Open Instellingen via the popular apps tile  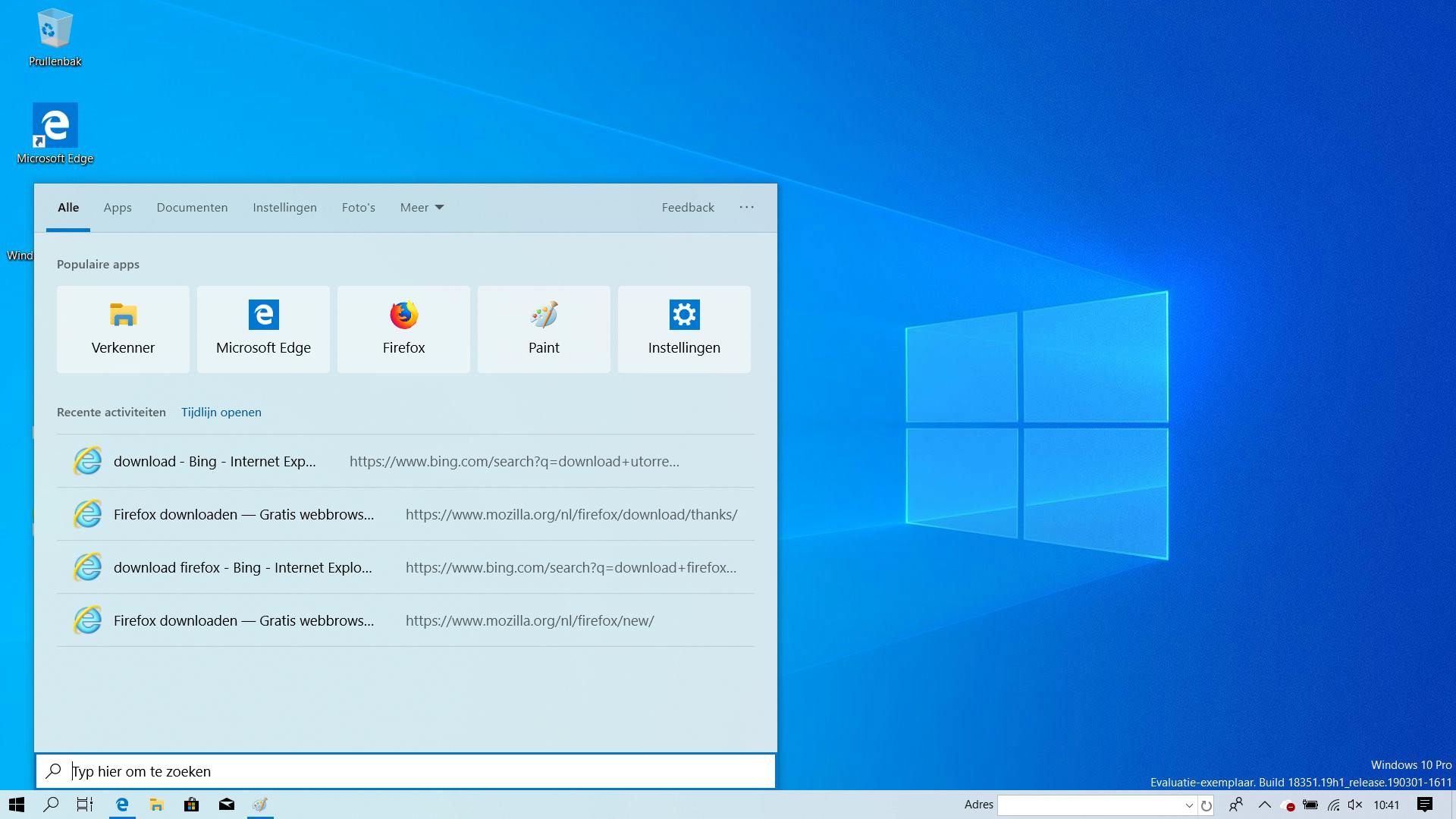[683, 329]
